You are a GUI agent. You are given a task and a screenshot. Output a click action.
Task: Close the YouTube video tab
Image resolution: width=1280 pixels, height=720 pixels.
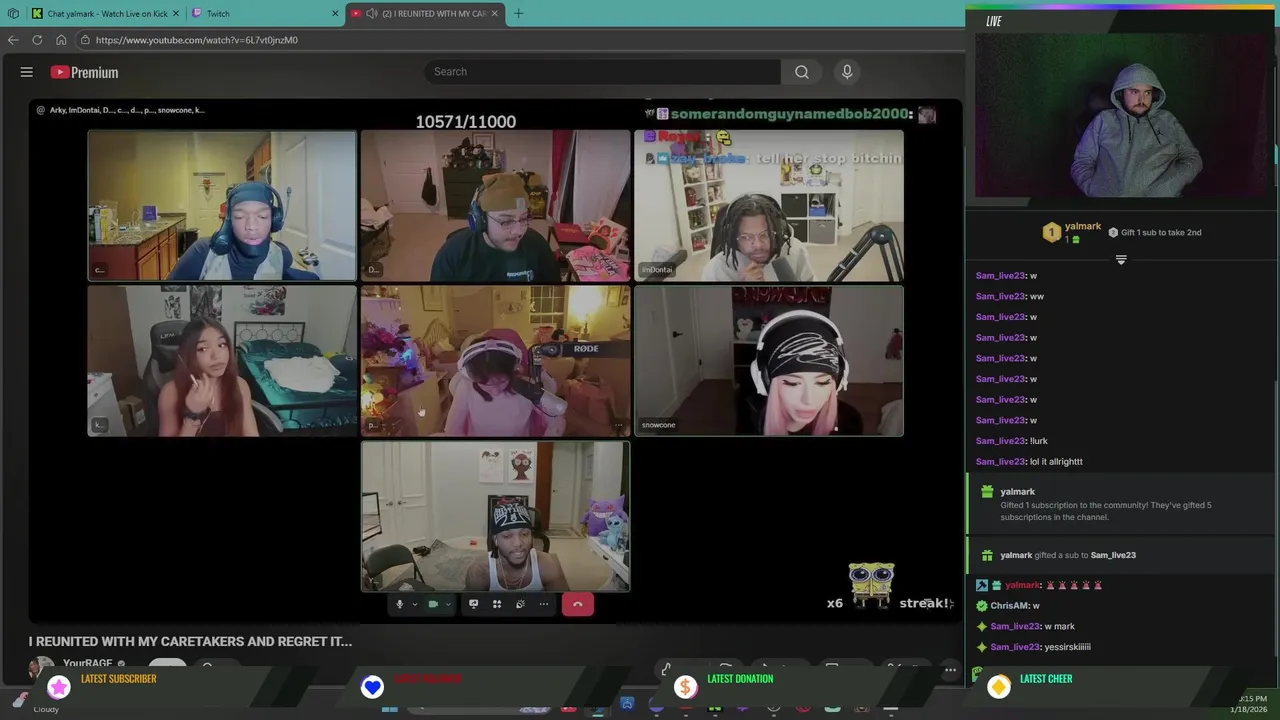click(x=494, y=13)
